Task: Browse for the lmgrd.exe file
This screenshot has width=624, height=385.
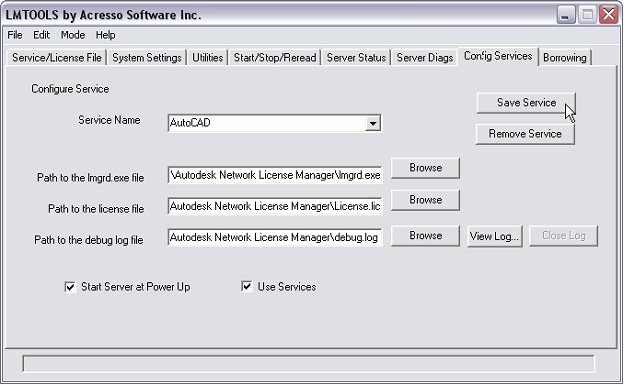Action: (425, 168)
